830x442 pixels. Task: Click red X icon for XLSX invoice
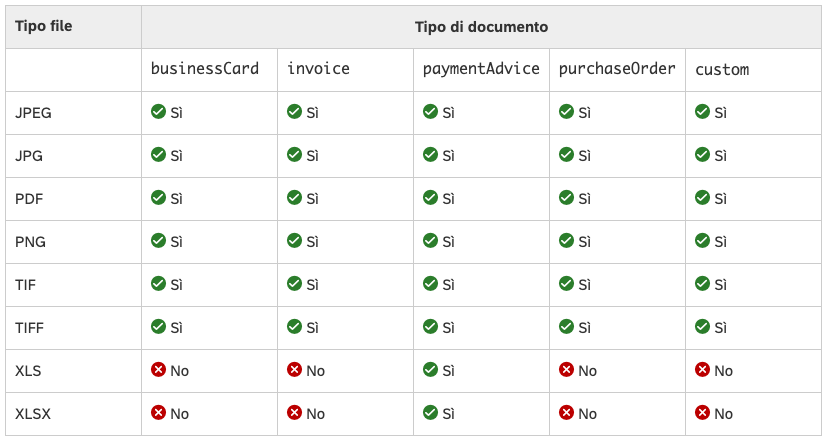294,413
